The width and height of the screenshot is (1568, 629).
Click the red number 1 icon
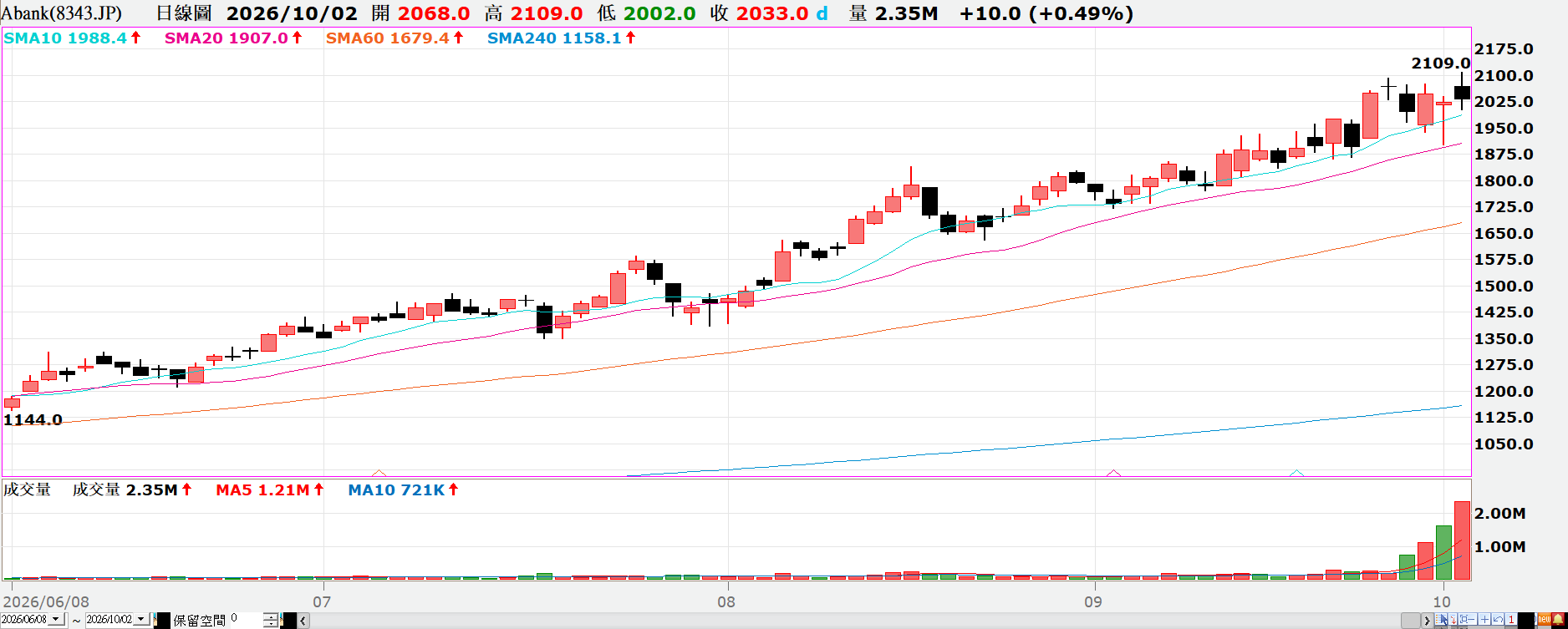click(1511, 619)
